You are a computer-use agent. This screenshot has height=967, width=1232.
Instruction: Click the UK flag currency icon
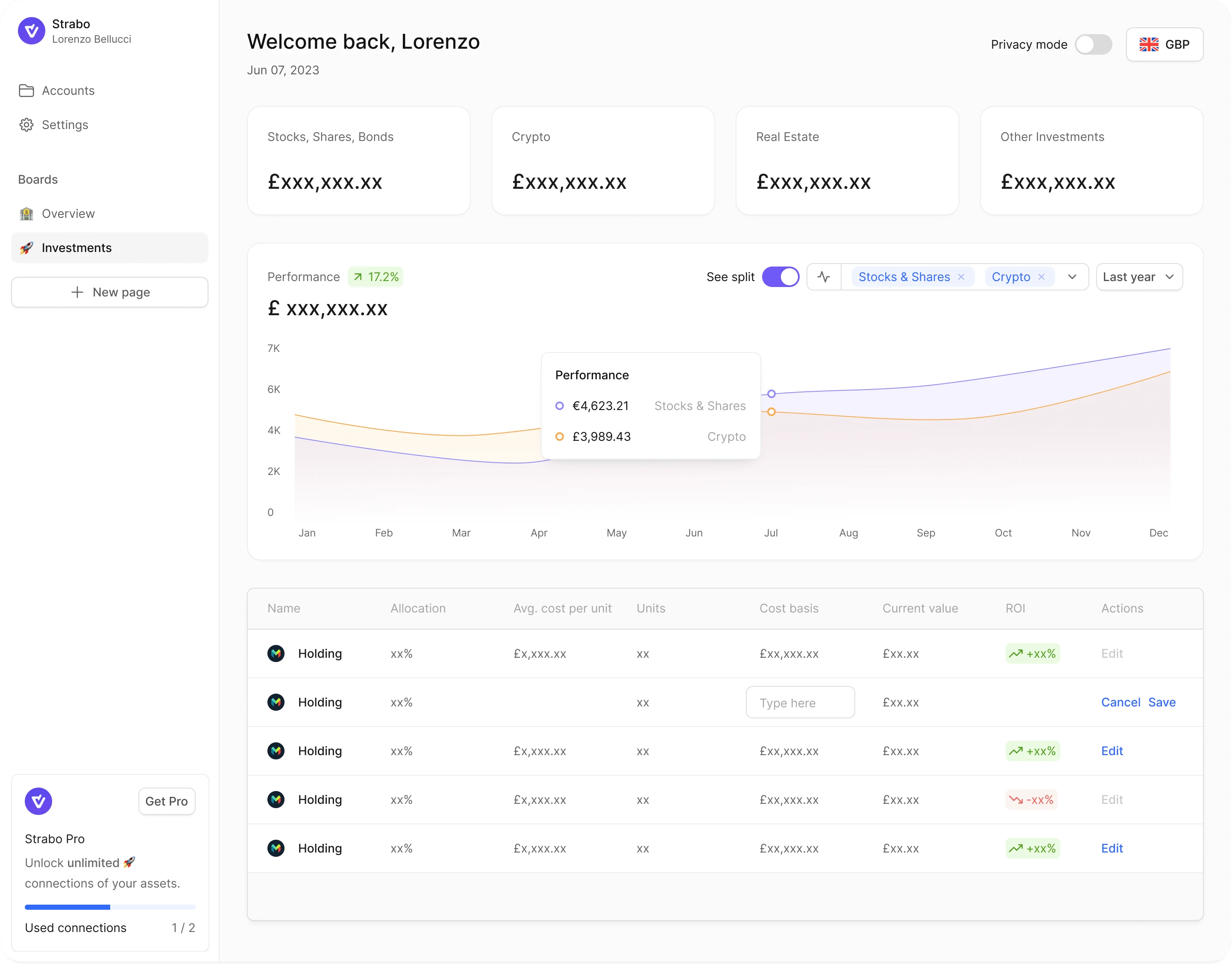(1149, 45)
